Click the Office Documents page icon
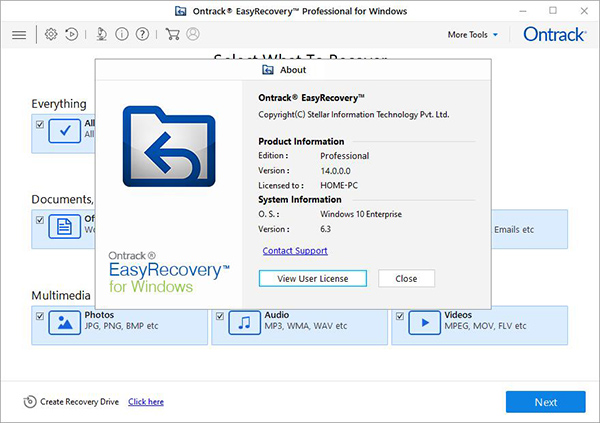The width and height of the screenshot is (600, 423). point(65,227)
